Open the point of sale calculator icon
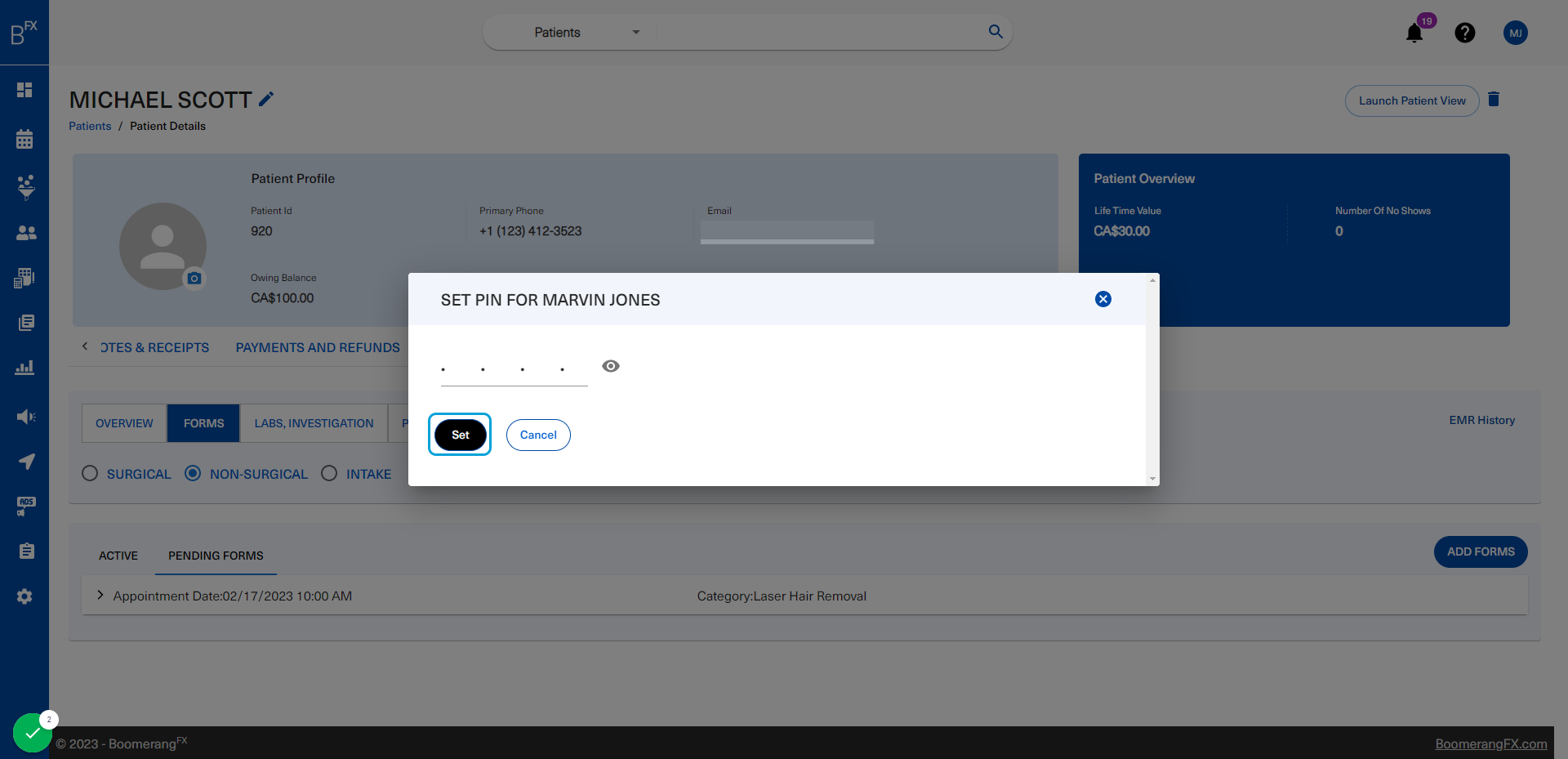This screenshot has height=759, width=1568. pos(24,278)
